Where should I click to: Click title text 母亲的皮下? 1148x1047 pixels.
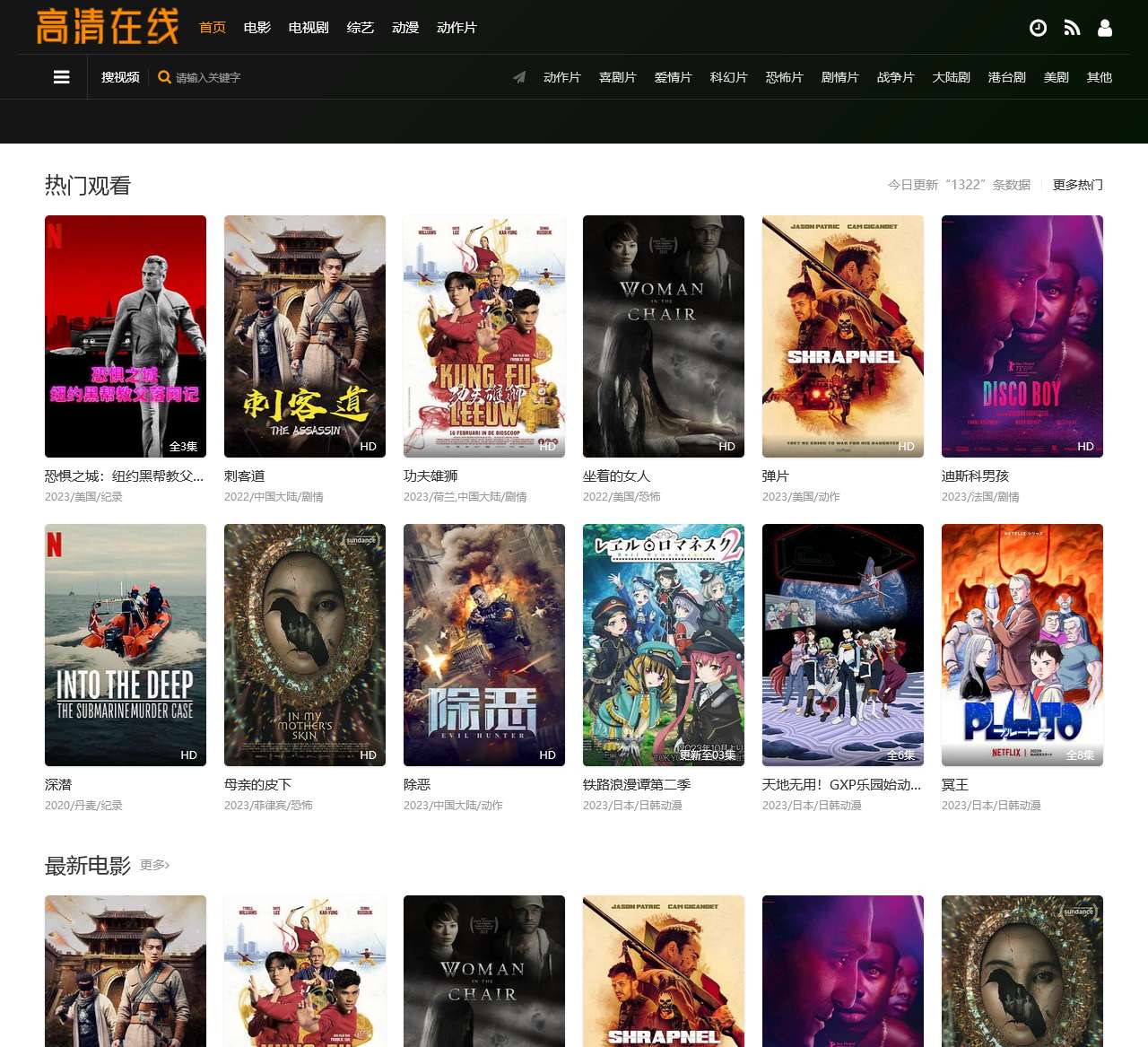pyautogui.click(x=258, y=785)
